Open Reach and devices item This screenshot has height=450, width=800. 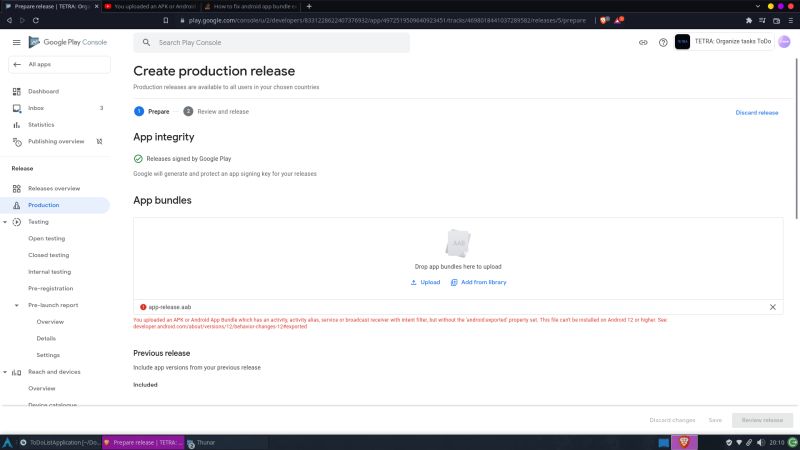54,372
